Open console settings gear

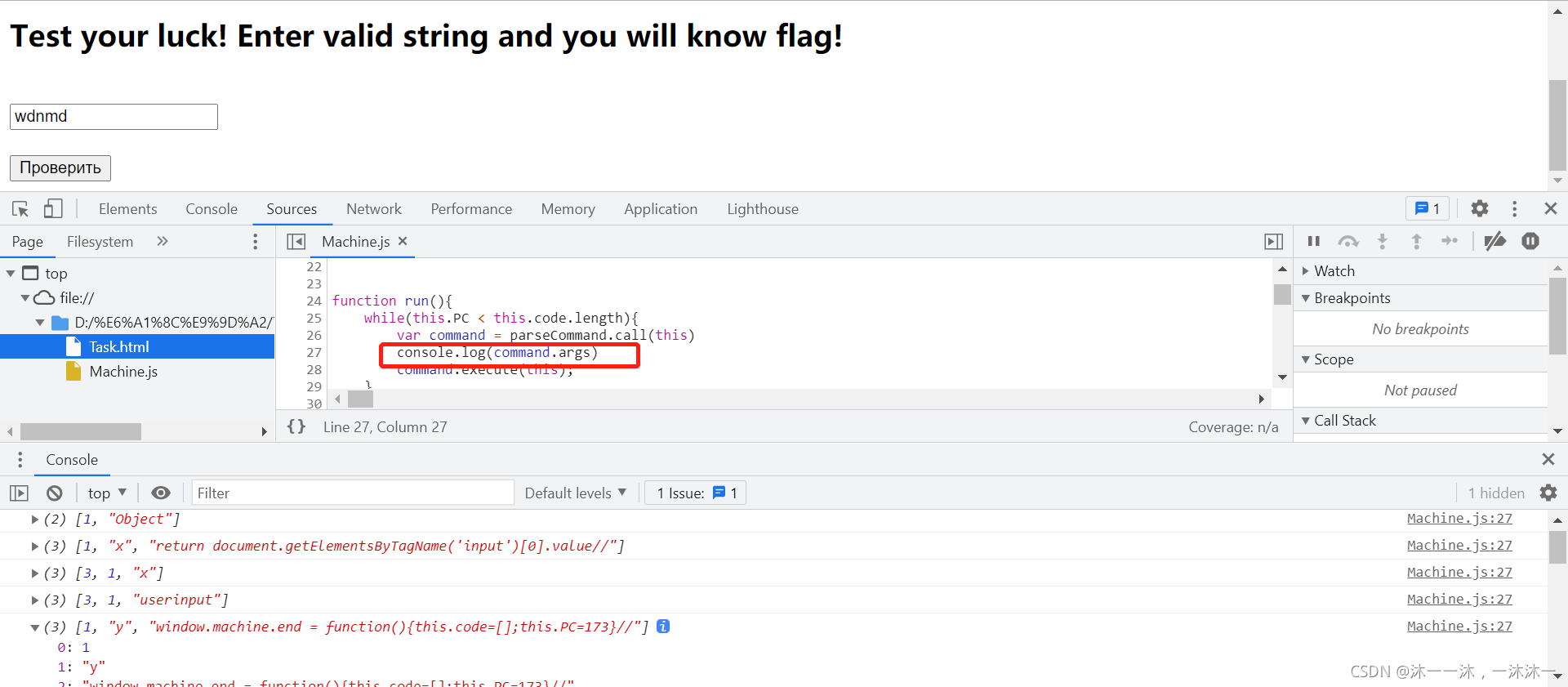point(1548,493)
